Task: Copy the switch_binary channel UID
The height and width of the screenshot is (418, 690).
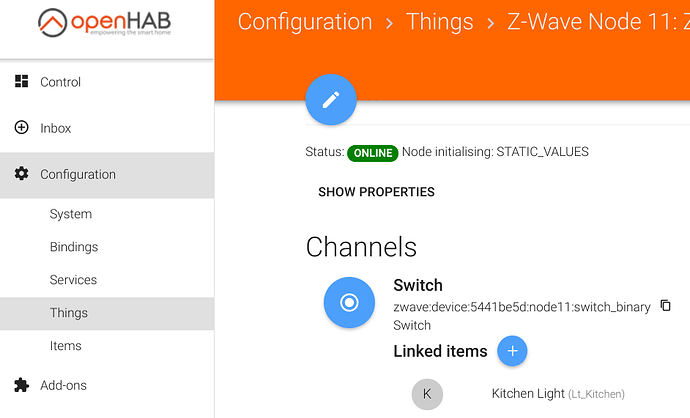Action: pyautogui.click(x=666, y=306)
